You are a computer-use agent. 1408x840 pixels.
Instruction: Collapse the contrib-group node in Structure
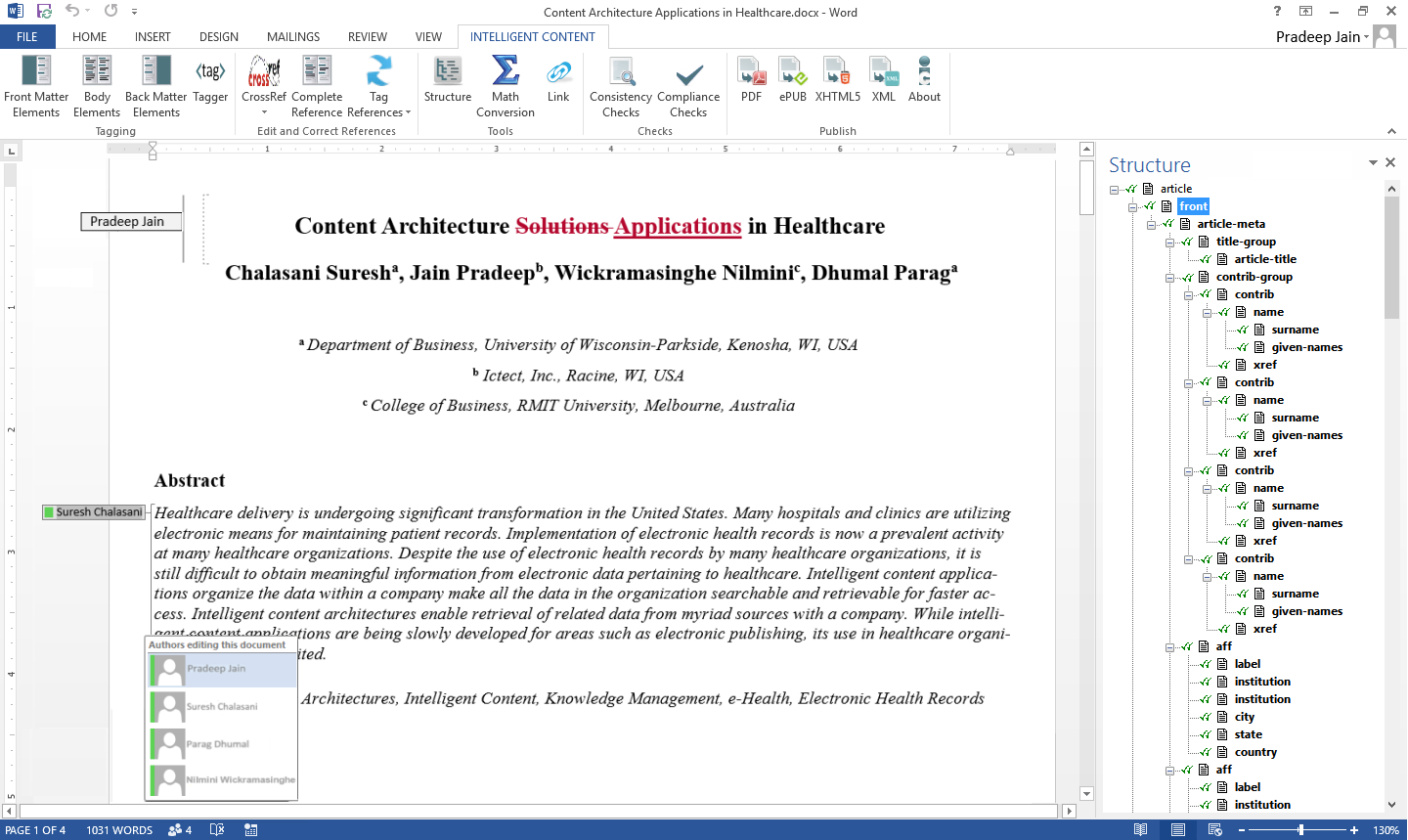(1170, 278)
